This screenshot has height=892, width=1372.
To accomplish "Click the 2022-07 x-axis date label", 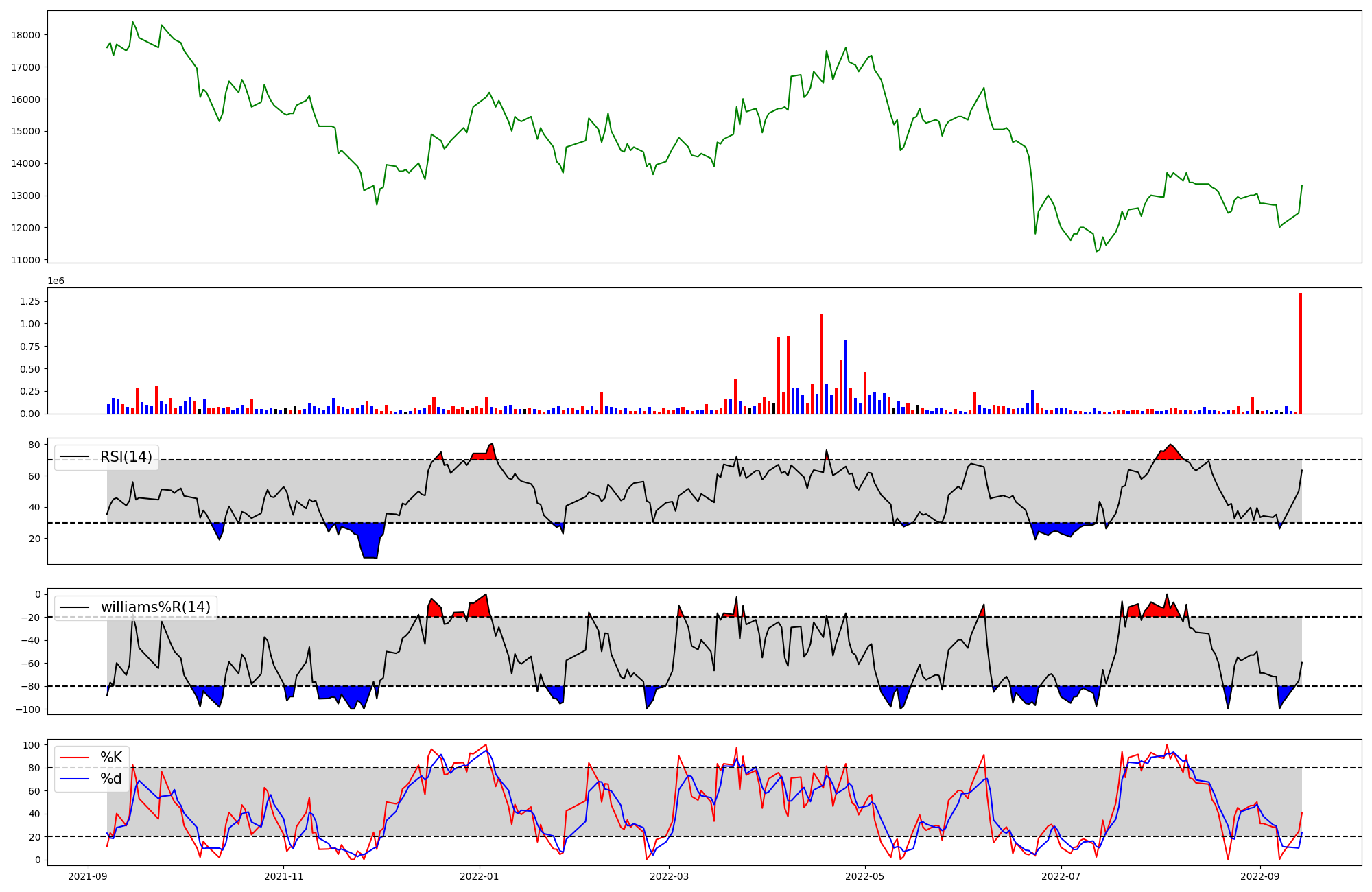I will click(x=1061, y=876).
